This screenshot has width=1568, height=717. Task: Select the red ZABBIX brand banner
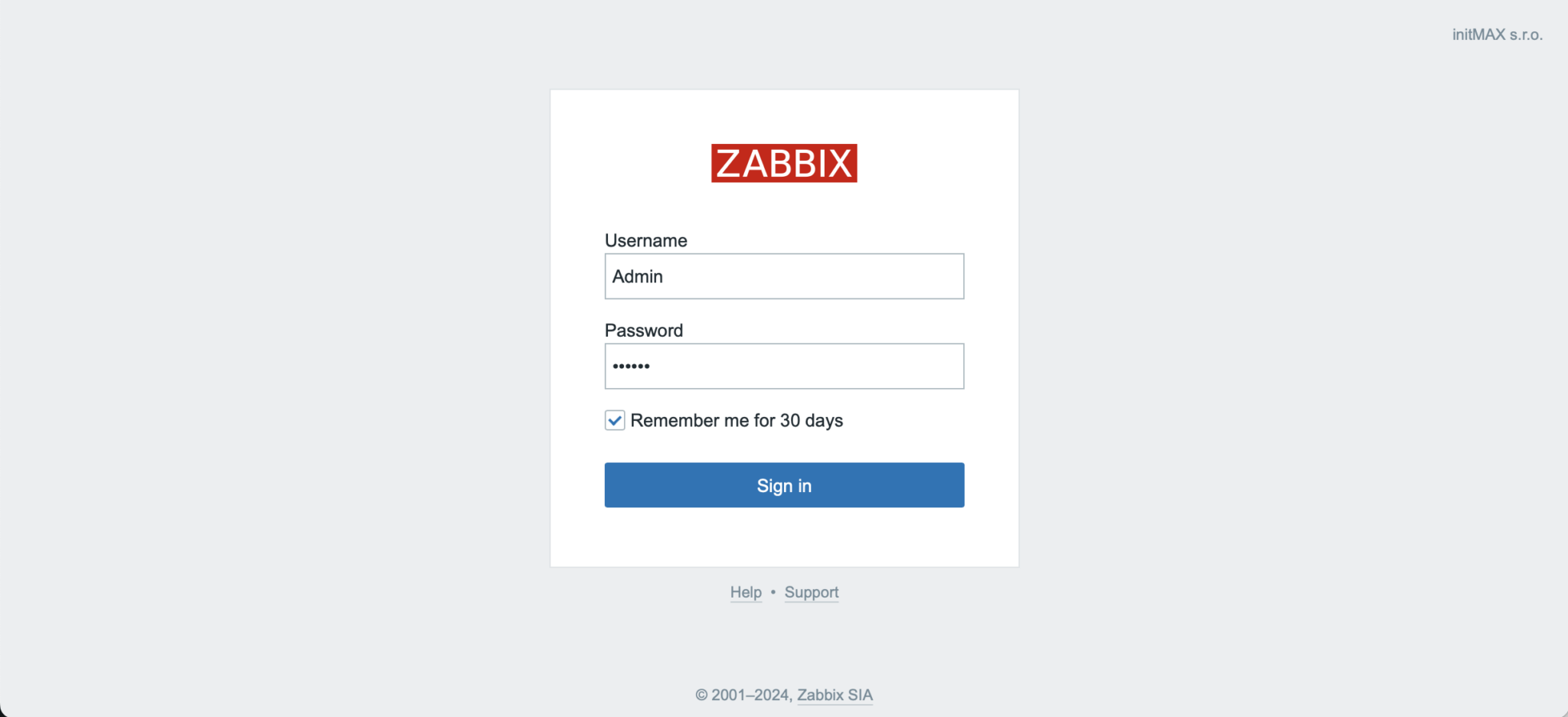point(783,162)
